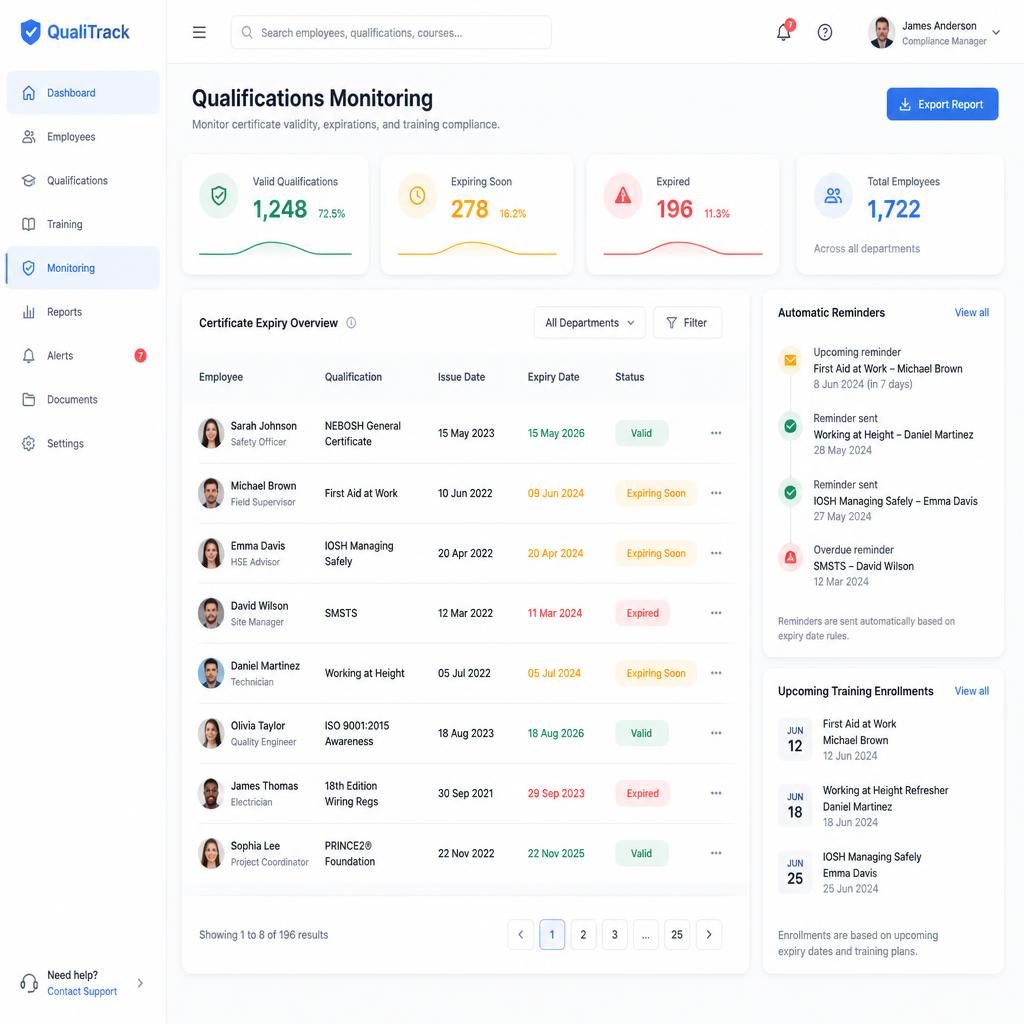Click the headset support icon

(x=29, y=983)
